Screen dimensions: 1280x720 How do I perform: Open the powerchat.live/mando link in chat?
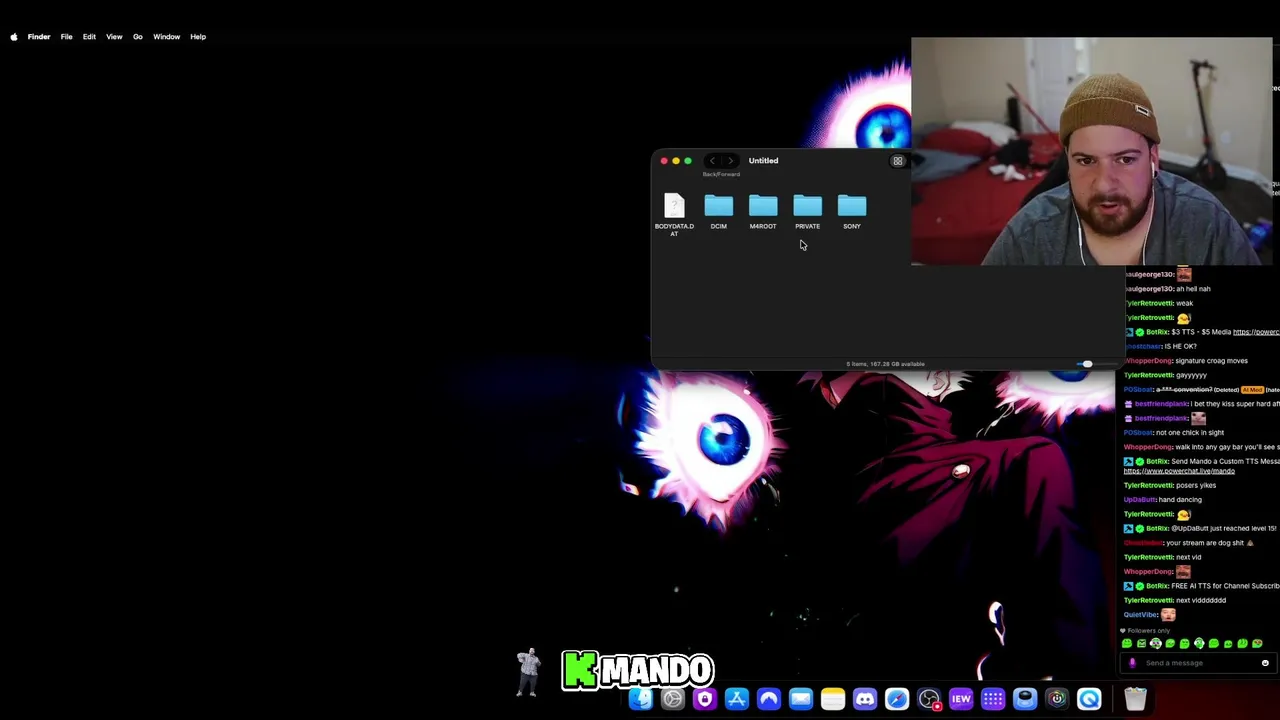coord(1179,471)
